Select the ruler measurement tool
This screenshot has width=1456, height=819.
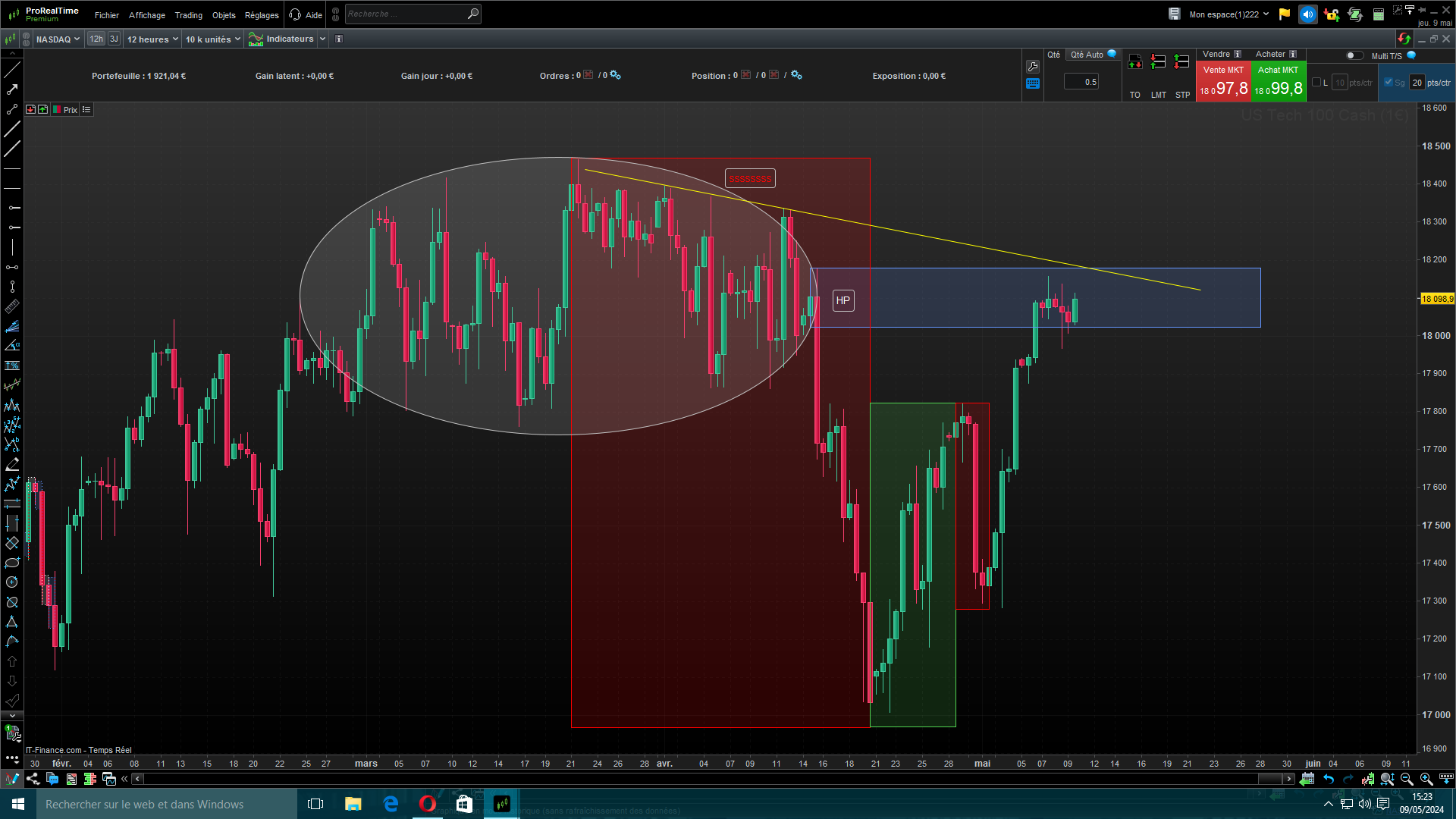(x=12, y=306)
